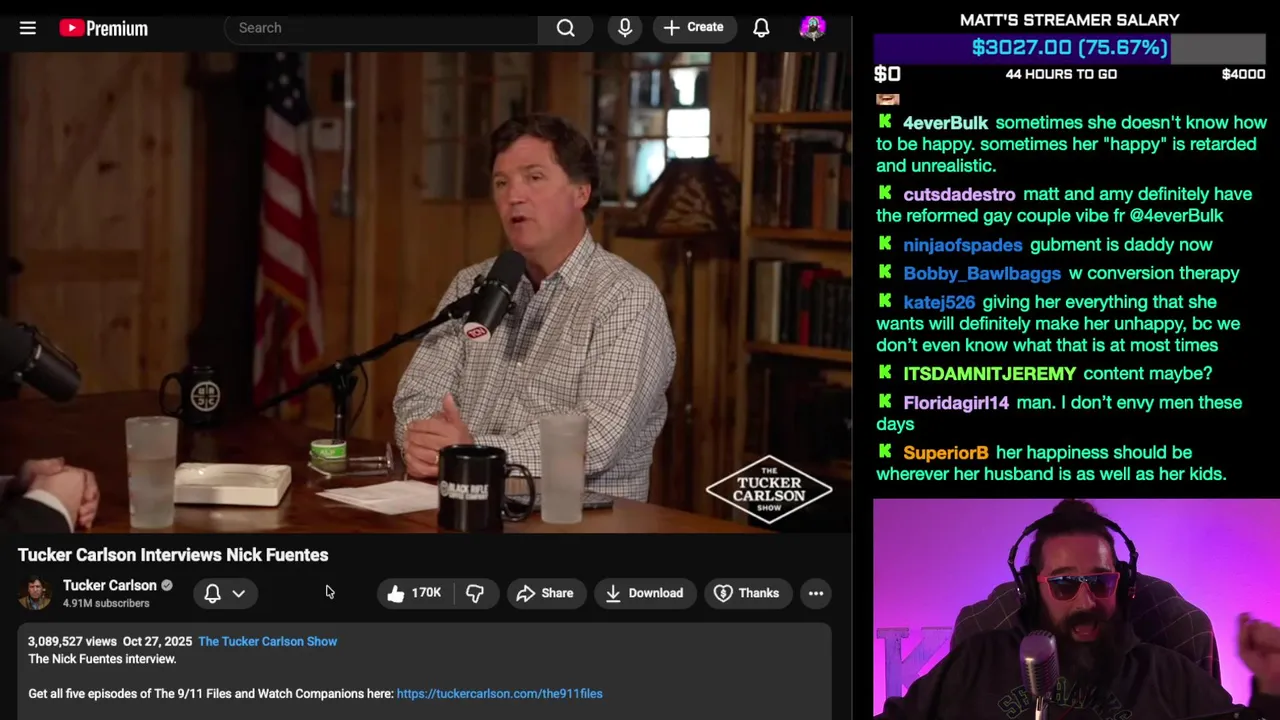Expand the subscription options chevron
The width and height of the screenshot is (1280, 720).
click(239, 593)
